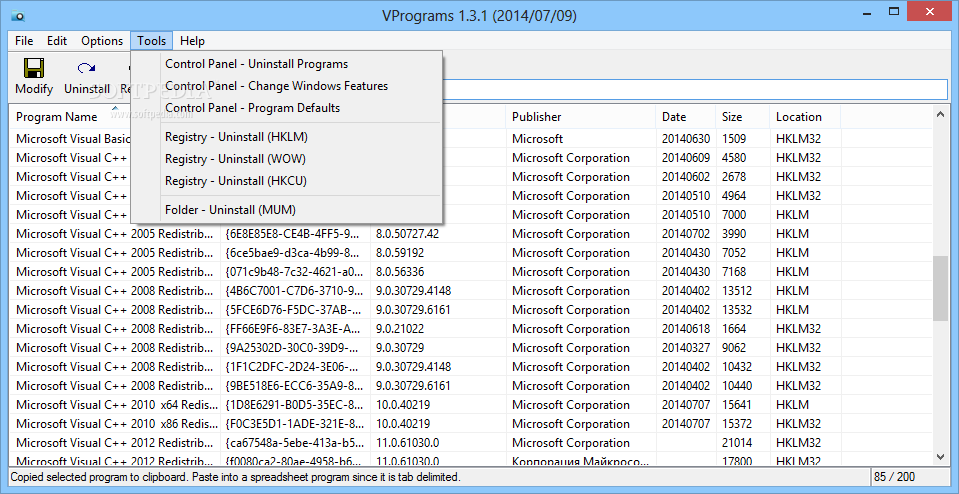Viewport: 959px width, 494px height.
Task: Click the date 20140702
Action: point(686,234)
